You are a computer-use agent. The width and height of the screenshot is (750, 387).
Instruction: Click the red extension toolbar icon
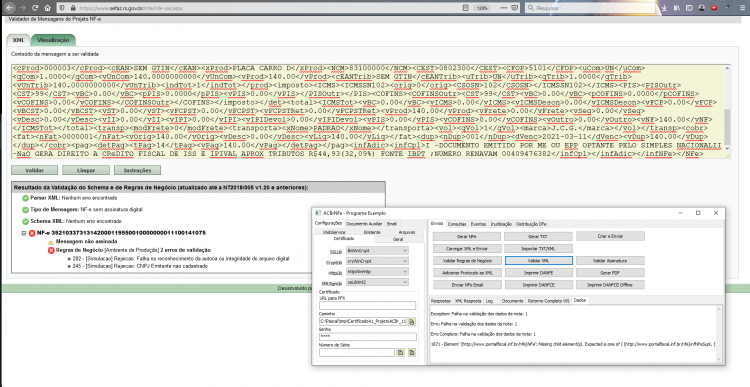[714, 8]
